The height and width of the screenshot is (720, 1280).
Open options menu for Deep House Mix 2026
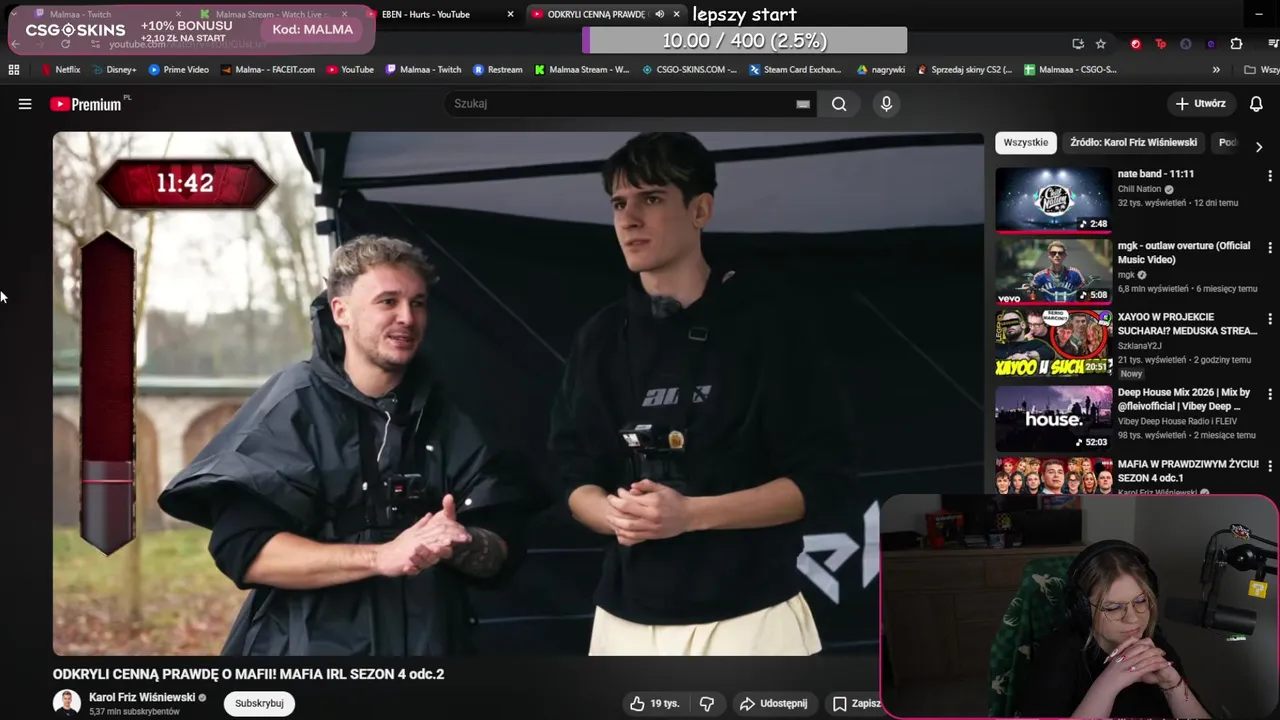pyautogui.click(x=1270, y=395)
